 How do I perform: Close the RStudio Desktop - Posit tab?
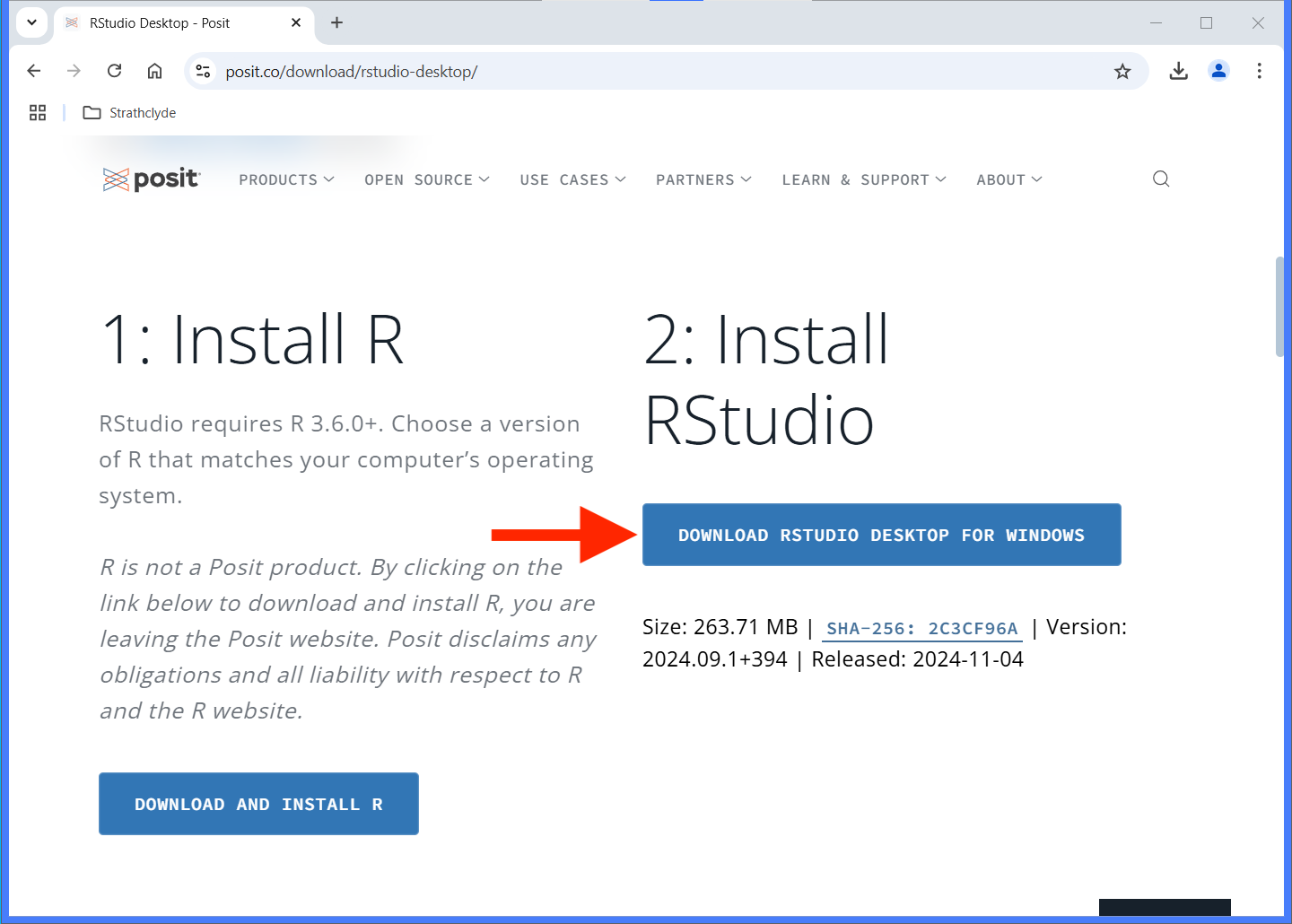point(296,22)
